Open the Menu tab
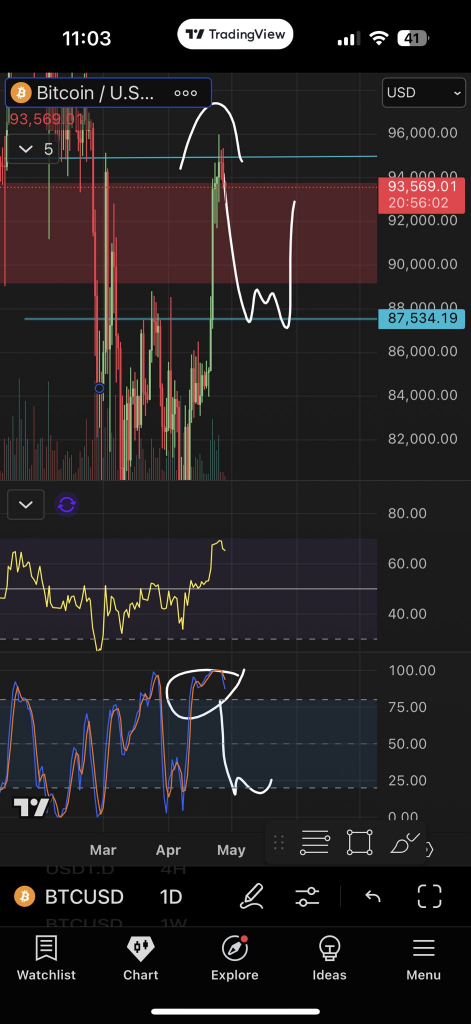The width and height of the screenshot is (471, 1024). click(423, 957)
